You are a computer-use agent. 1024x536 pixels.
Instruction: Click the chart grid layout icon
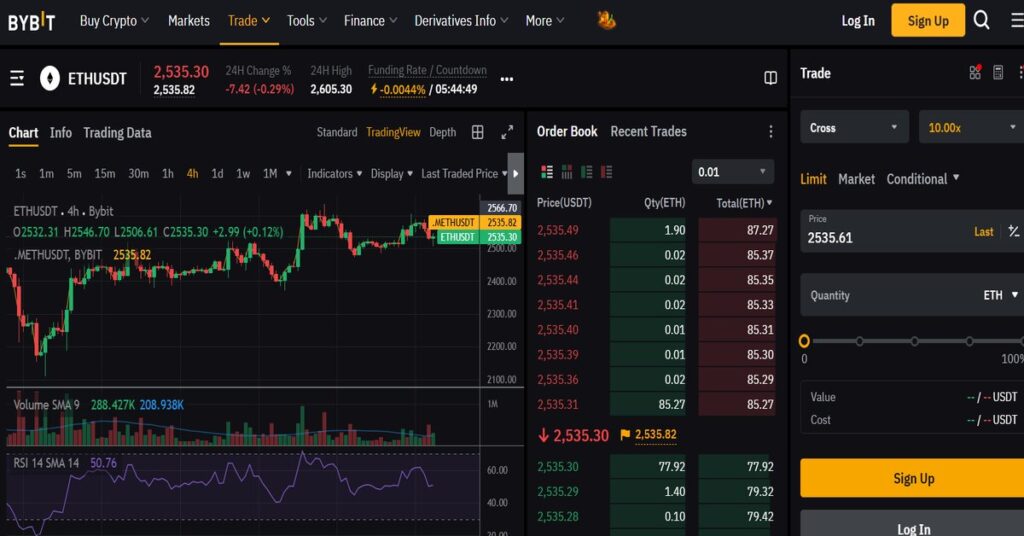coord(477,133)
